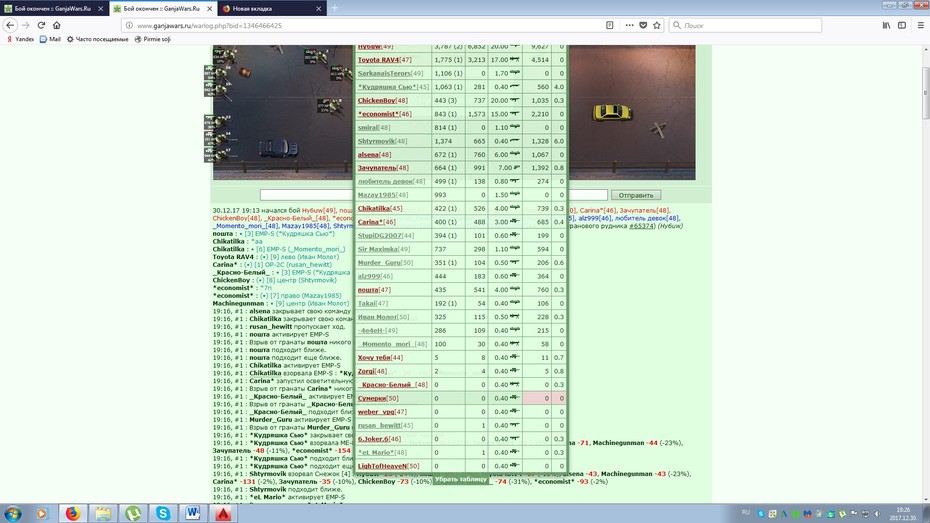Go back with the browser back arrow

(10, 25)
